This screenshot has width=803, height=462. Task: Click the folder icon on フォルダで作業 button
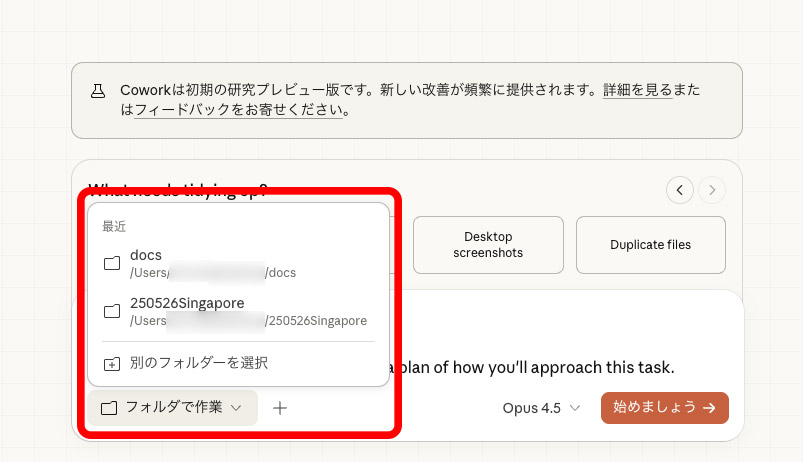click(x=109, y=408)
